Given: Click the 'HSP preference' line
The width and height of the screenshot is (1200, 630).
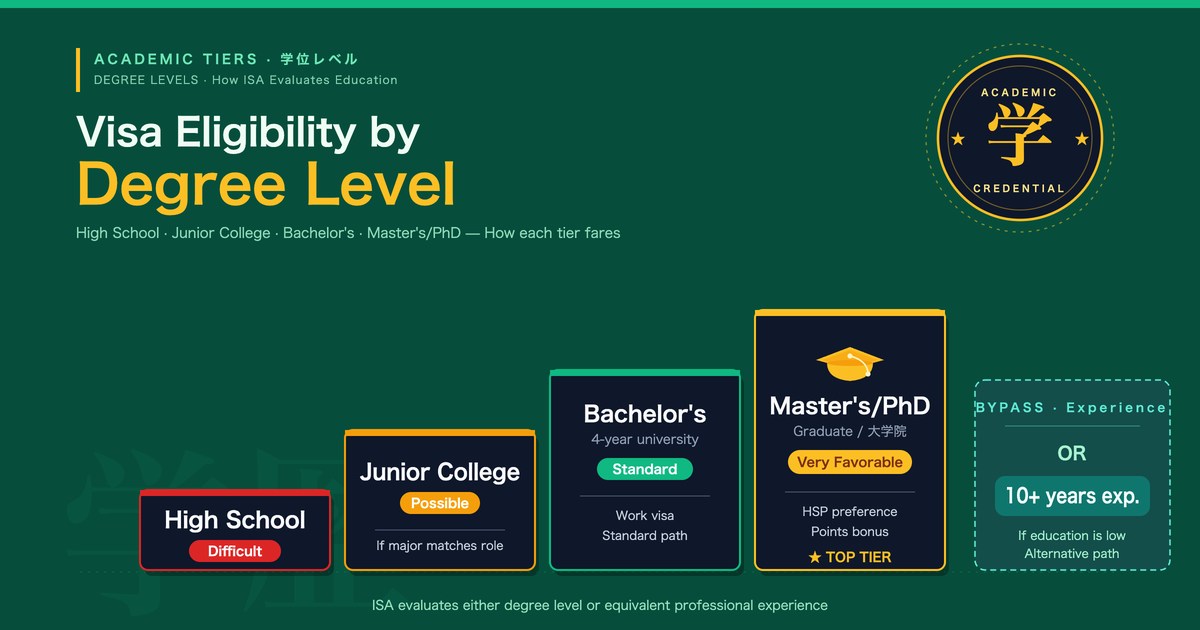Looking at the screenshot, I should [850, 511].
